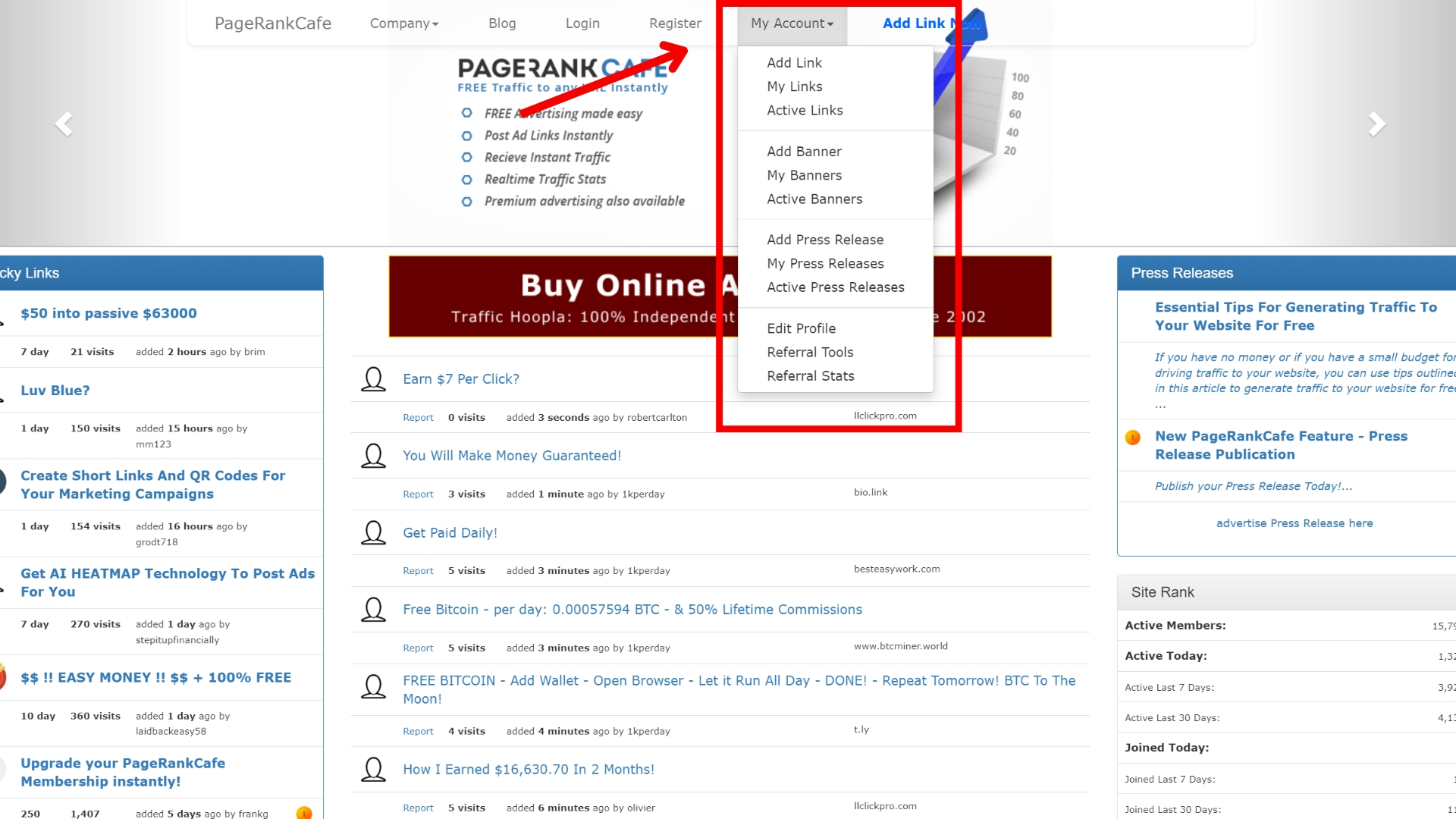This screenshot has height=819, width=1456.
Task: Click the Edit Profile menu option
Action: tap(800, 328)
